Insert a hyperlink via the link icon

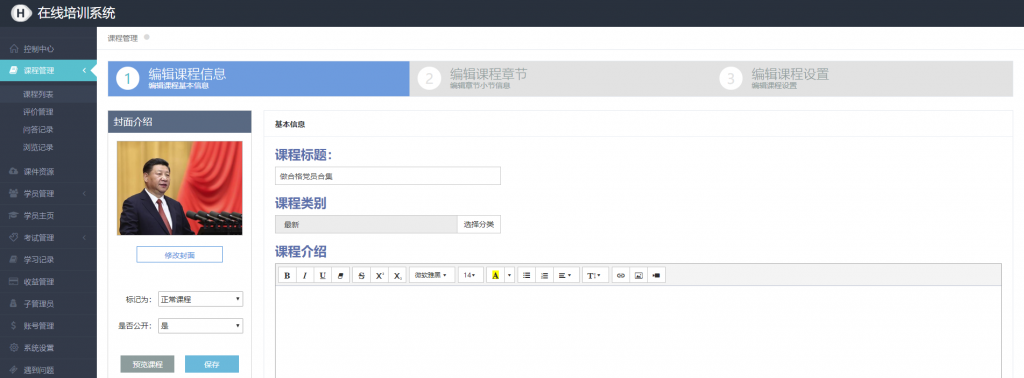pyautogui.click(x=621, y=276)
